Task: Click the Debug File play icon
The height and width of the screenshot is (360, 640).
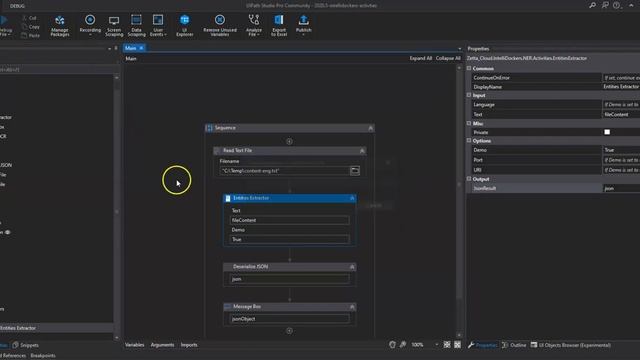Action: 4,20
